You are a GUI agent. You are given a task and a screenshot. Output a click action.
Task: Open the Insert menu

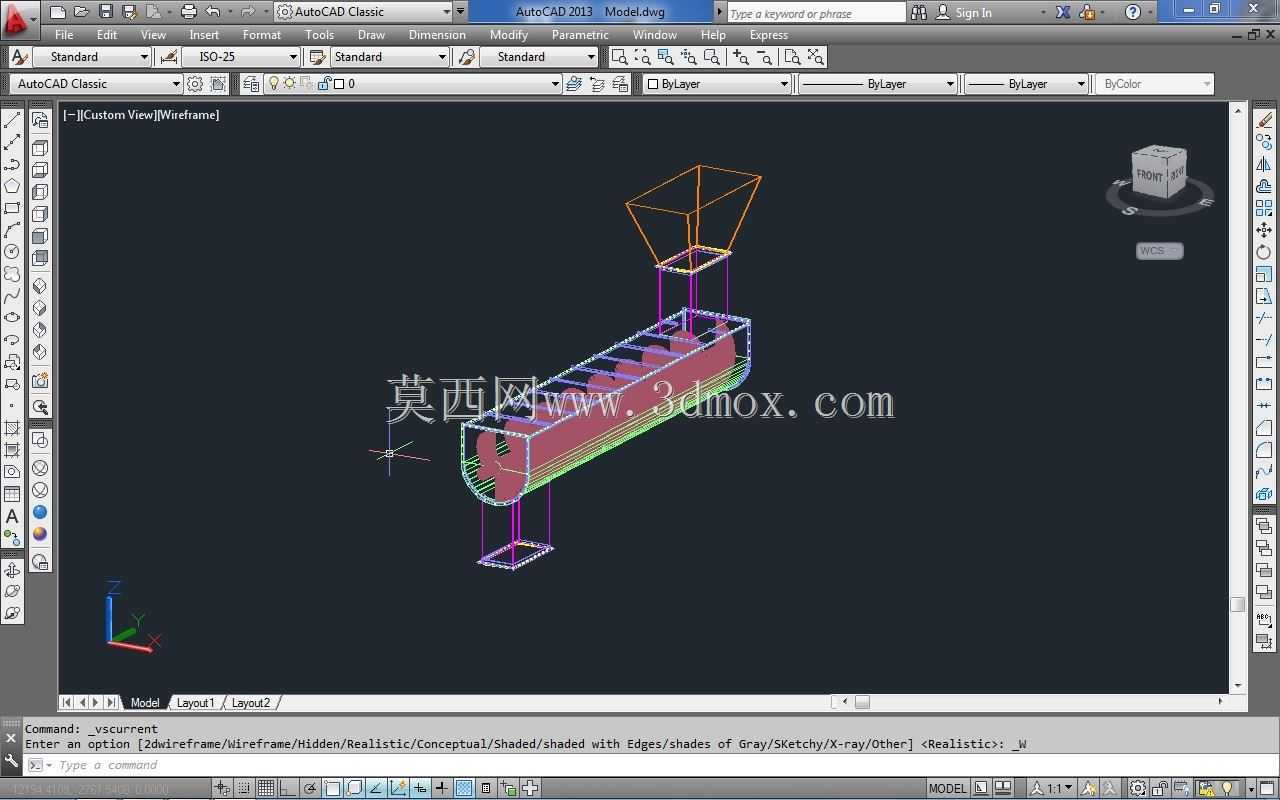coord(204,35)
